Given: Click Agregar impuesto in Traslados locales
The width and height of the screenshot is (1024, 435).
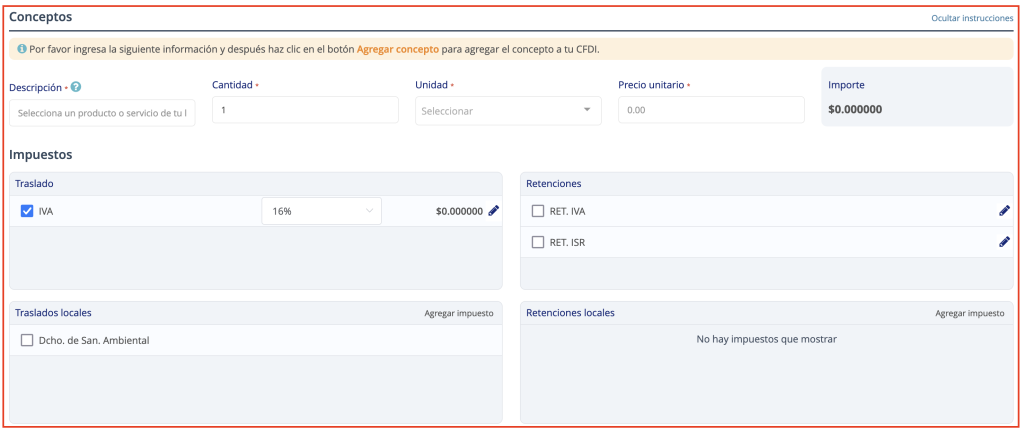Looking at the screenshot, I should [x=459, y=314].
